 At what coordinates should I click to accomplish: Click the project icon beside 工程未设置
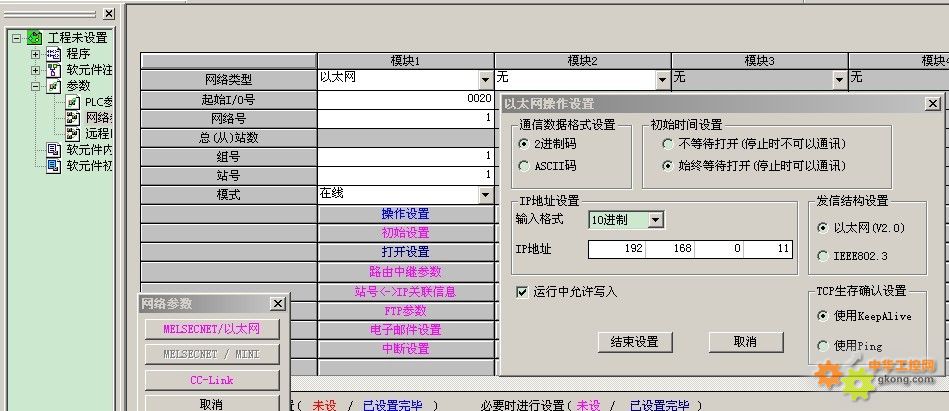[35, 38]
